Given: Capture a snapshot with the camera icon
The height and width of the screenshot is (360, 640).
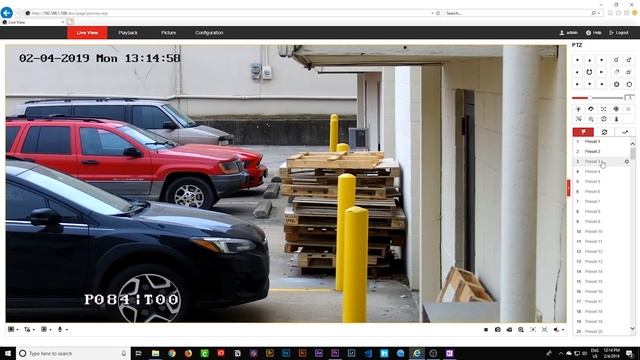Looking at the screenshot, I should (x=498, y=329).
